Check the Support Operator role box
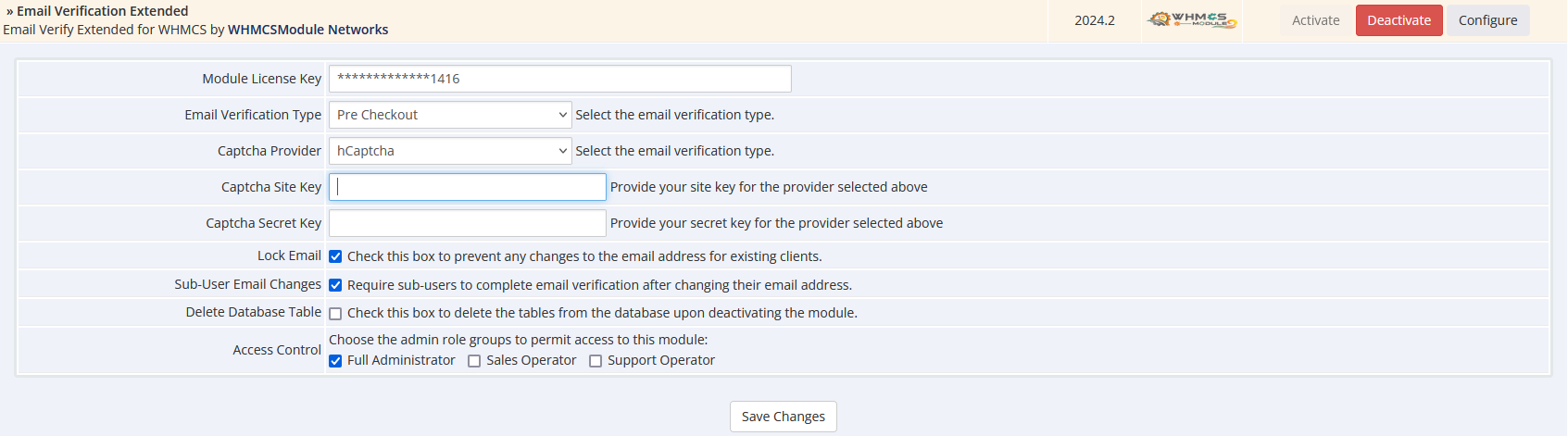 pos(596,361)
